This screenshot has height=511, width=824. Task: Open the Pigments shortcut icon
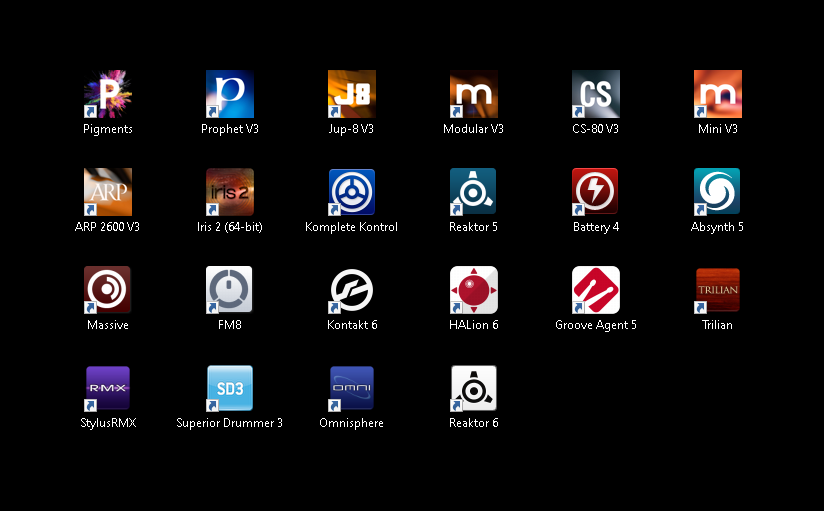point(108,94)
